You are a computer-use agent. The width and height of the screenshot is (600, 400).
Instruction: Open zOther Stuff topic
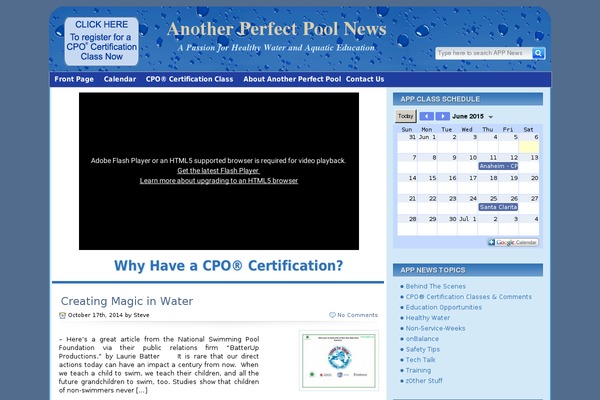424,381
